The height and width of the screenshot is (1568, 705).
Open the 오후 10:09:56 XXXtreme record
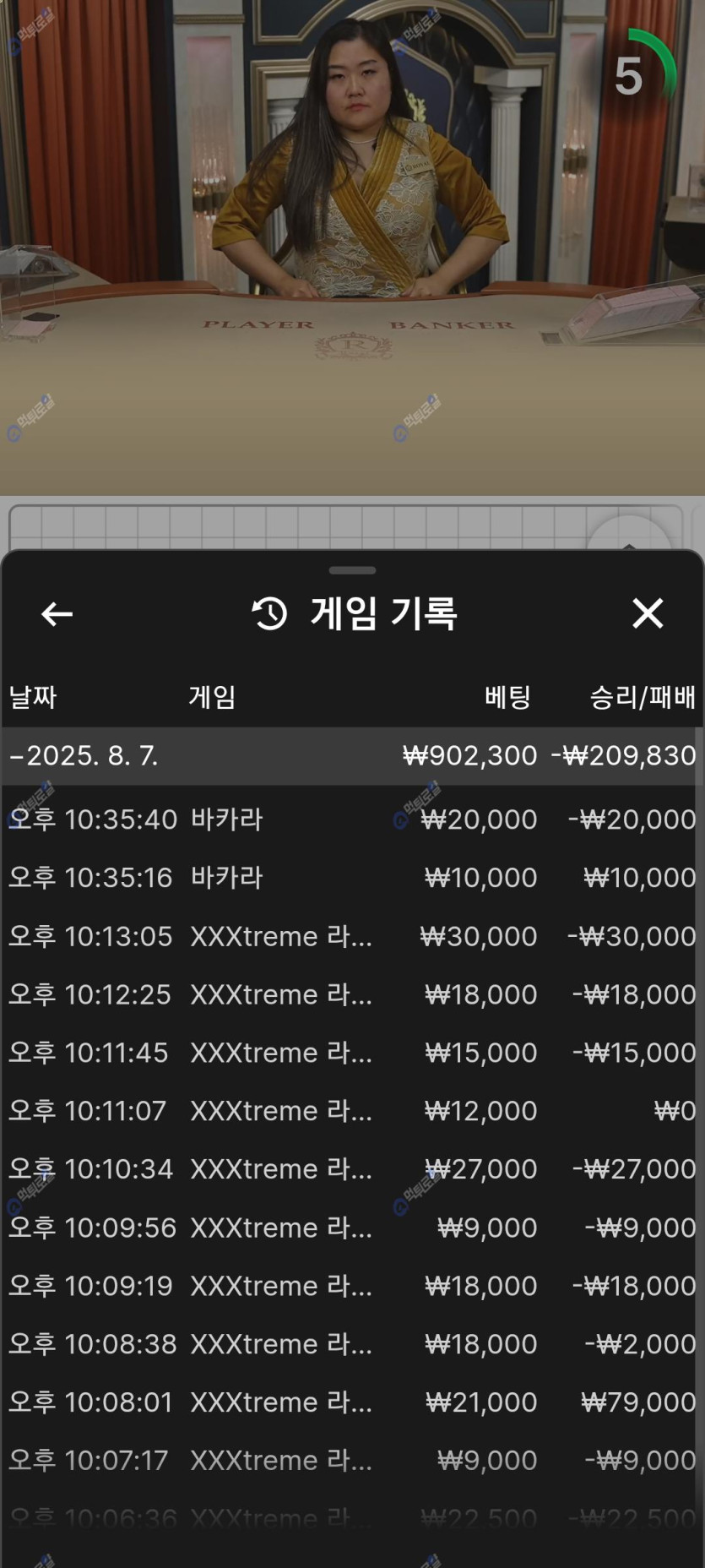[352, 1227]
